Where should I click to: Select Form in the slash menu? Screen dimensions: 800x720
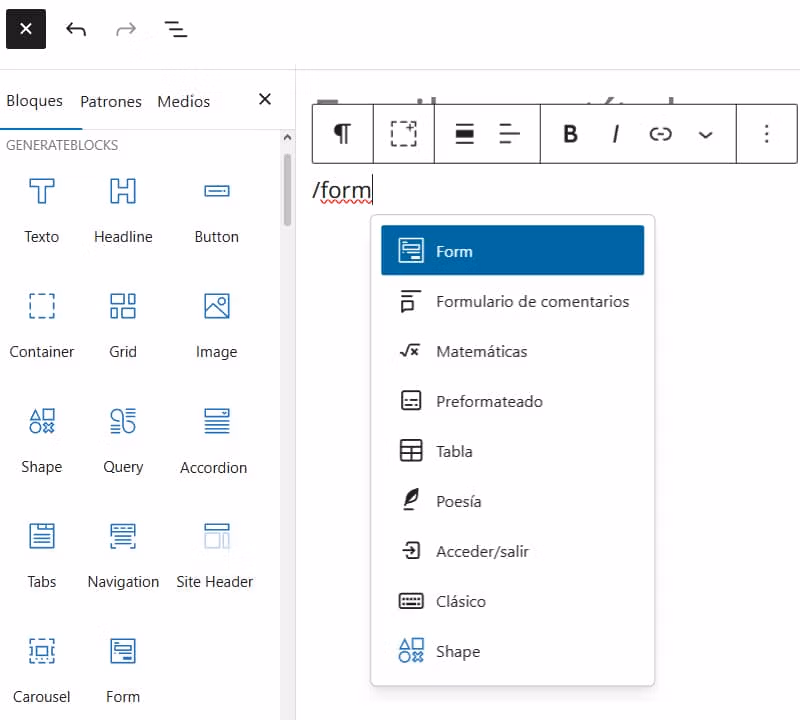pyautogui.click(x=512, y=251)
